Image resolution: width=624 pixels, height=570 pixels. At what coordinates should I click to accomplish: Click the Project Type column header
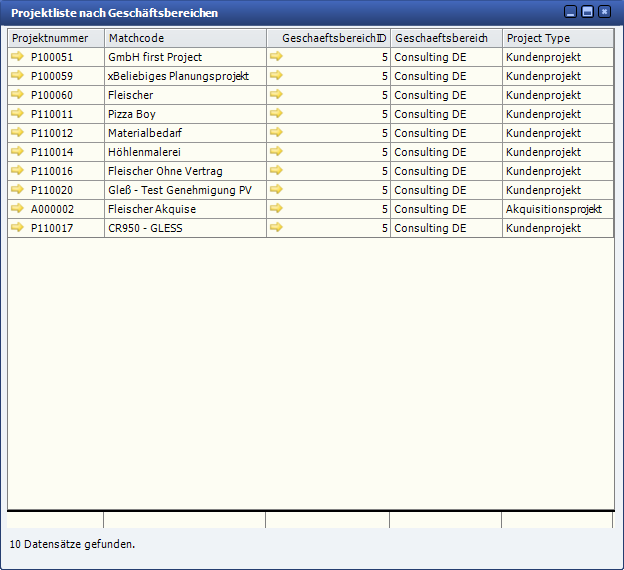pyautogui.click(x=557, y=38)
